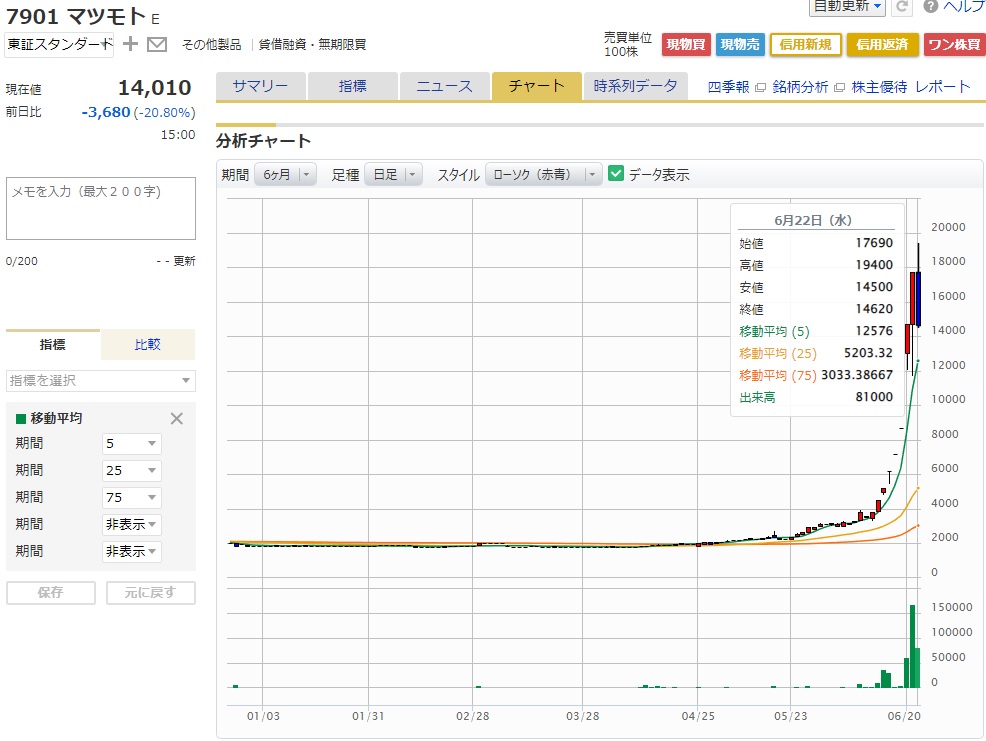Click the ヘルプ link
Screen dimensions: 986x741
point(964,6)
